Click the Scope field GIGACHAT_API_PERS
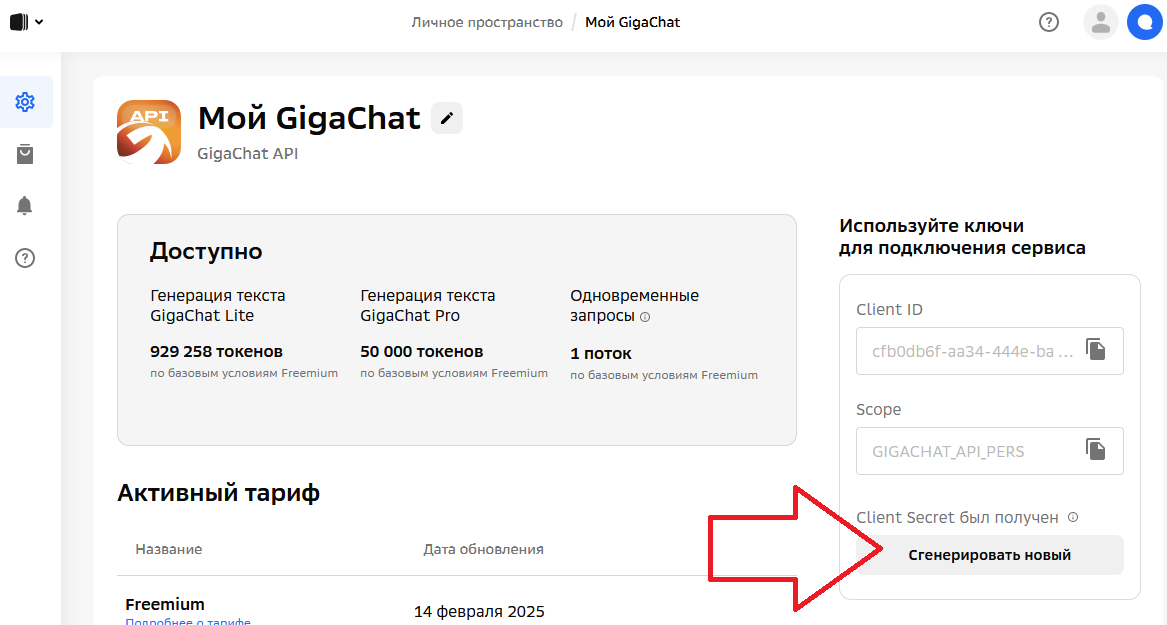Screen dimensions: 1167x625 [990, 451]
